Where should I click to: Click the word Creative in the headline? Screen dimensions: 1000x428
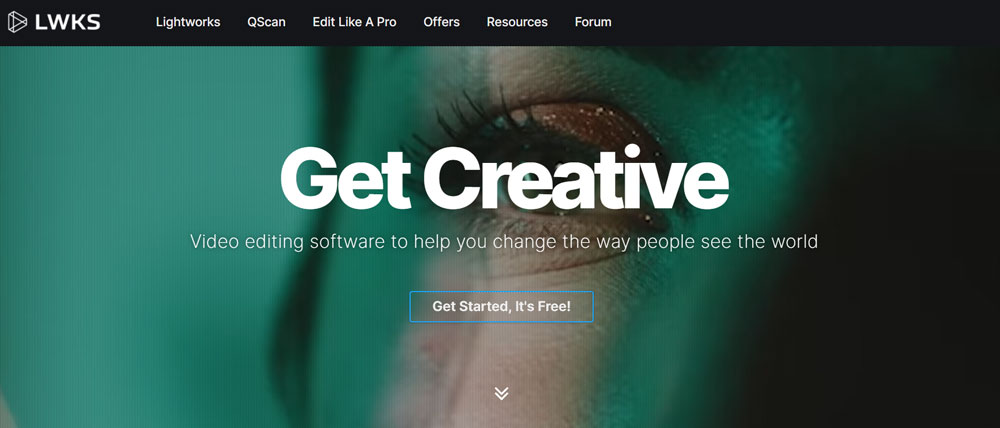tap(576, 178)
